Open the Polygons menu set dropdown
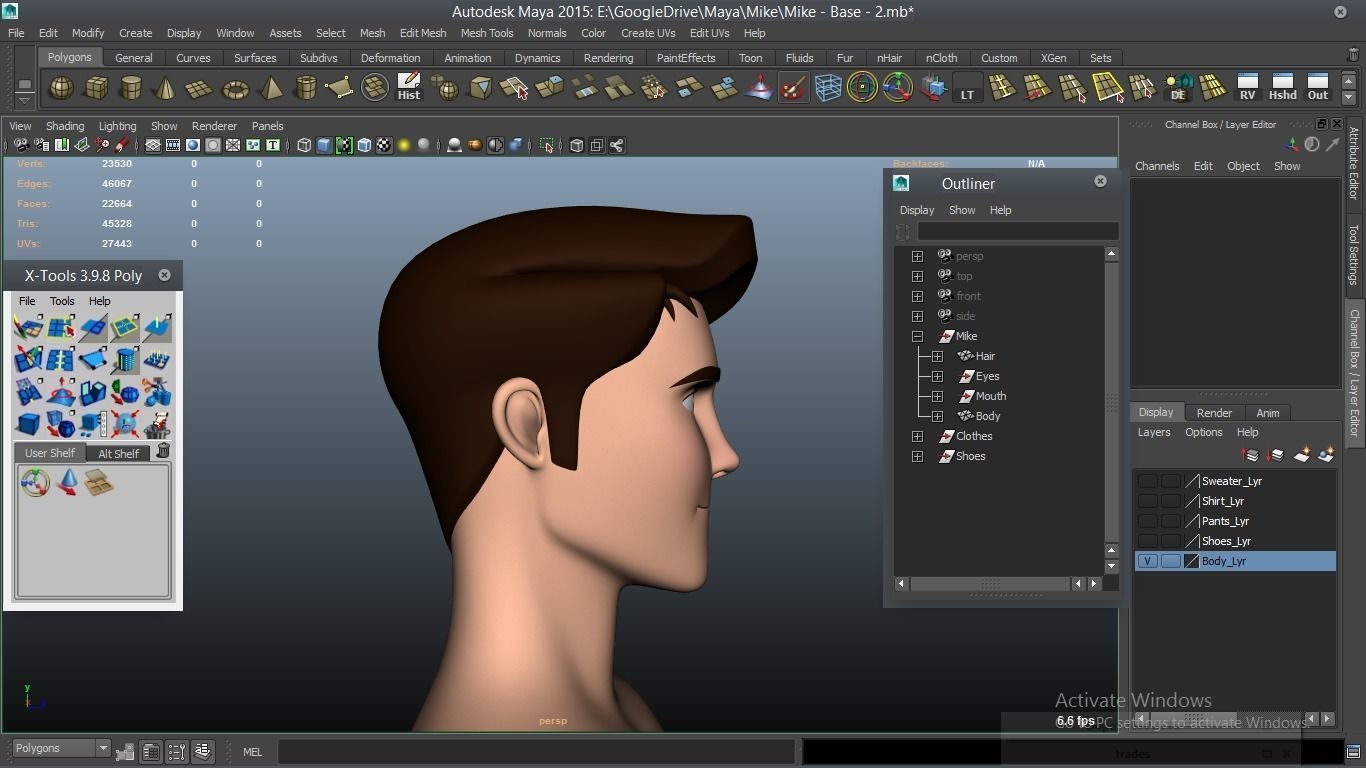This screenshot has height=768, width=1366. click(60, 748)
